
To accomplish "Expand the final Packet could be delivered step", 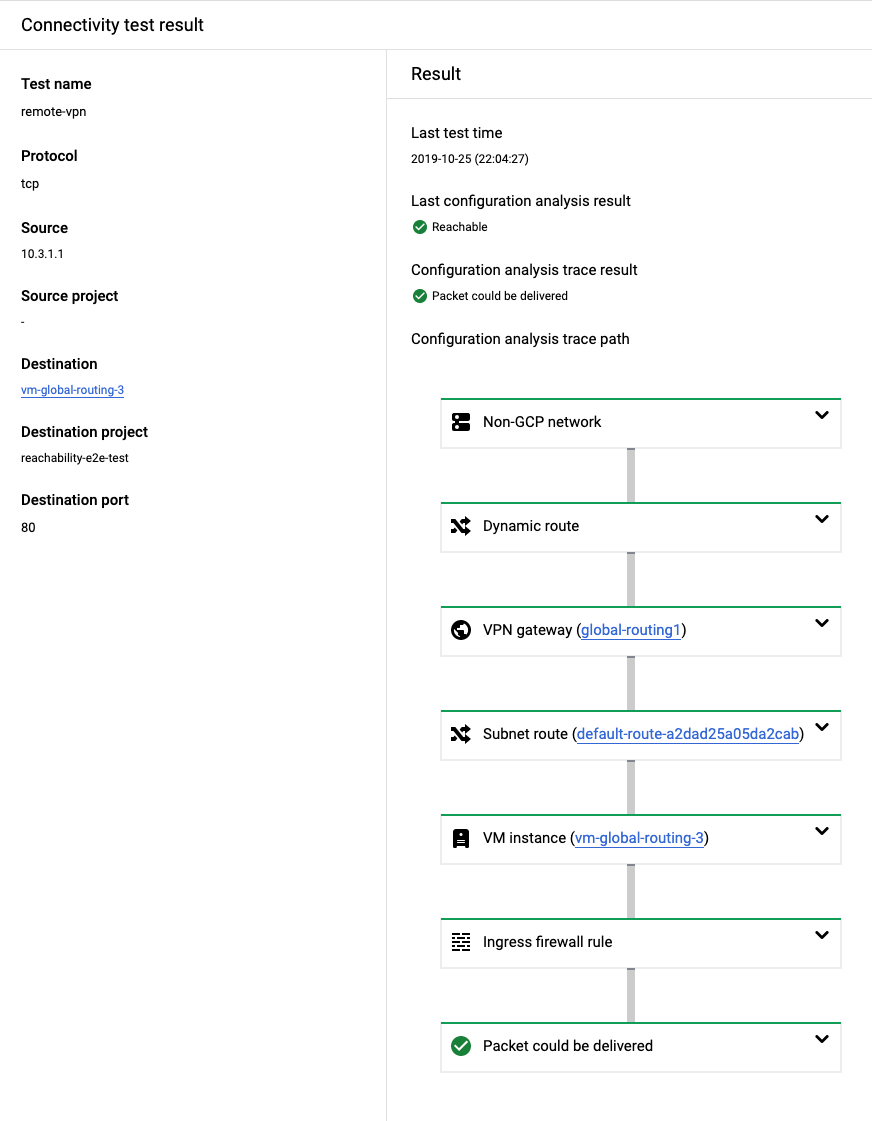I will coord(822,1039).
